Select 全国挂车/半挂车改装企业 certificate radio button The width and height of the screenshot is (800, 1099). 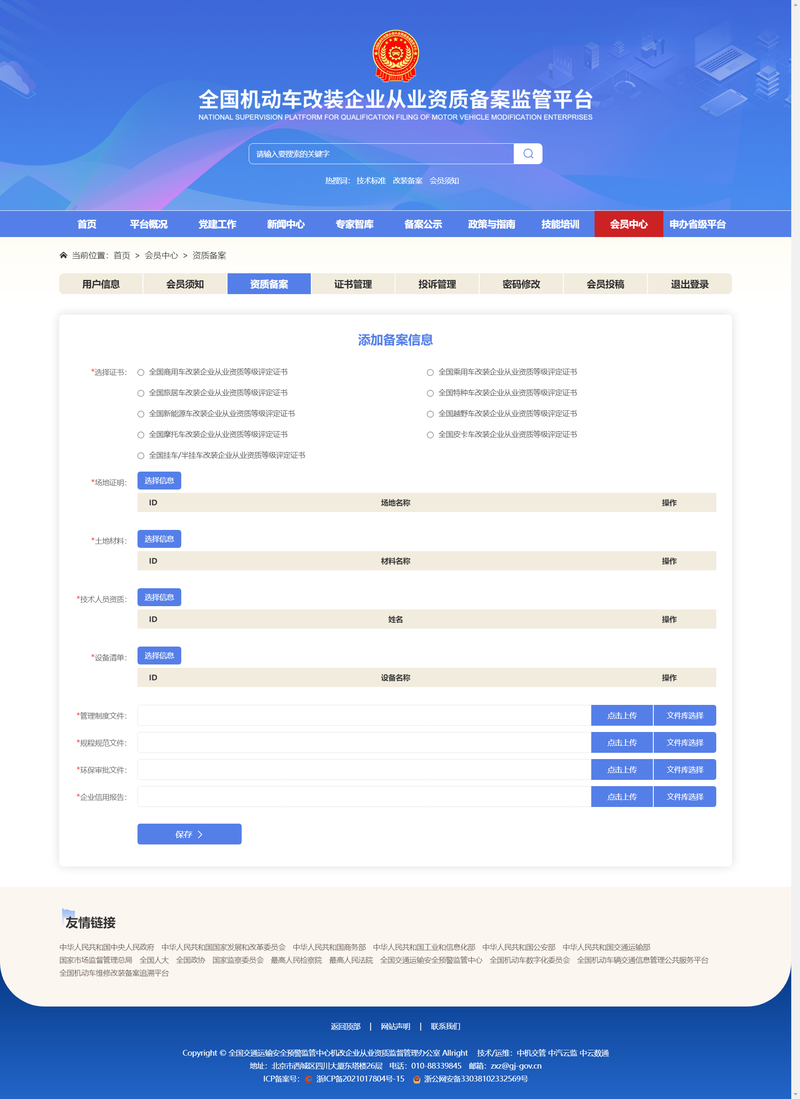pyautogui.click(x=141, y=456)
